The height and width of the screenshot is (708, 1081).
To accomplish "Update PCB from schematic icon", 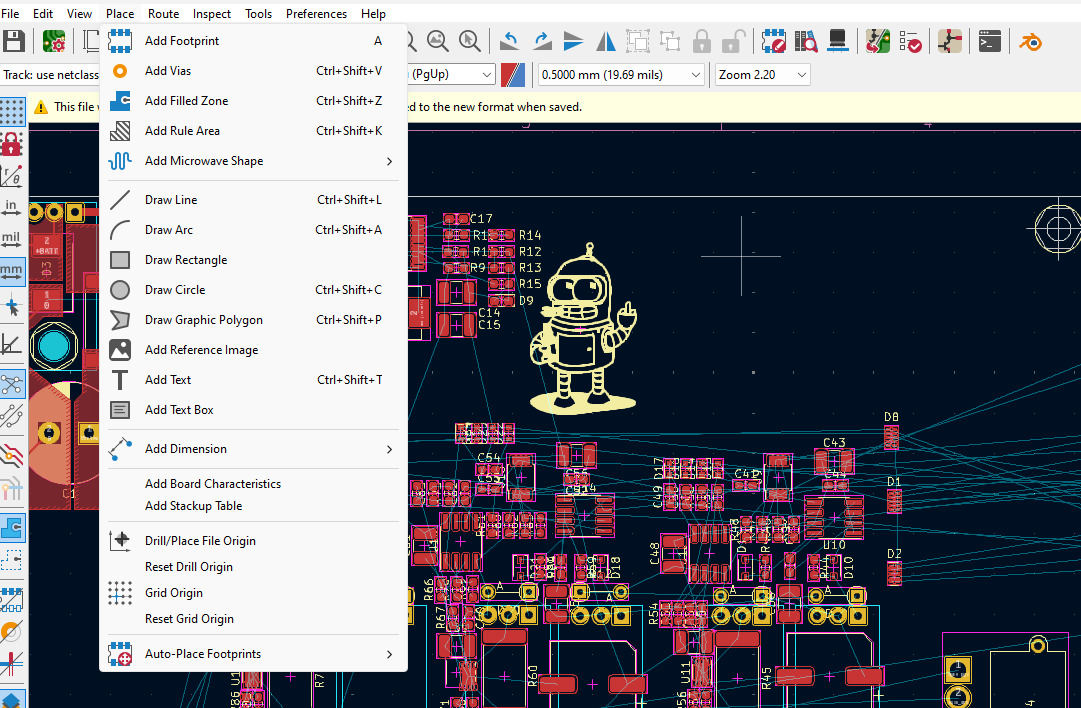I will [878, 41].
